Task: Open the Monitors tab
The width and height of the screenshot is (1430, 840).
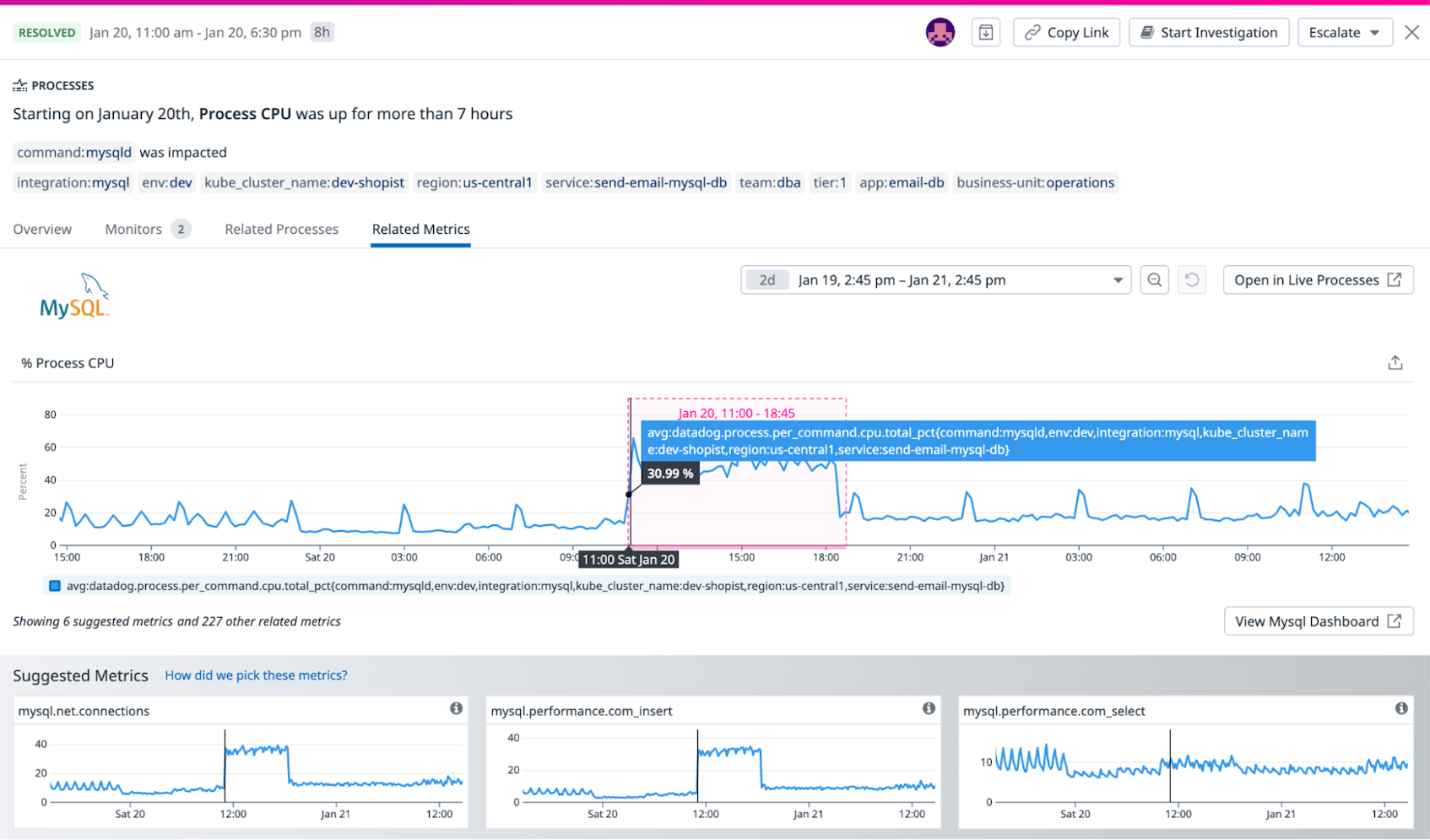Action: pos(133,229)
